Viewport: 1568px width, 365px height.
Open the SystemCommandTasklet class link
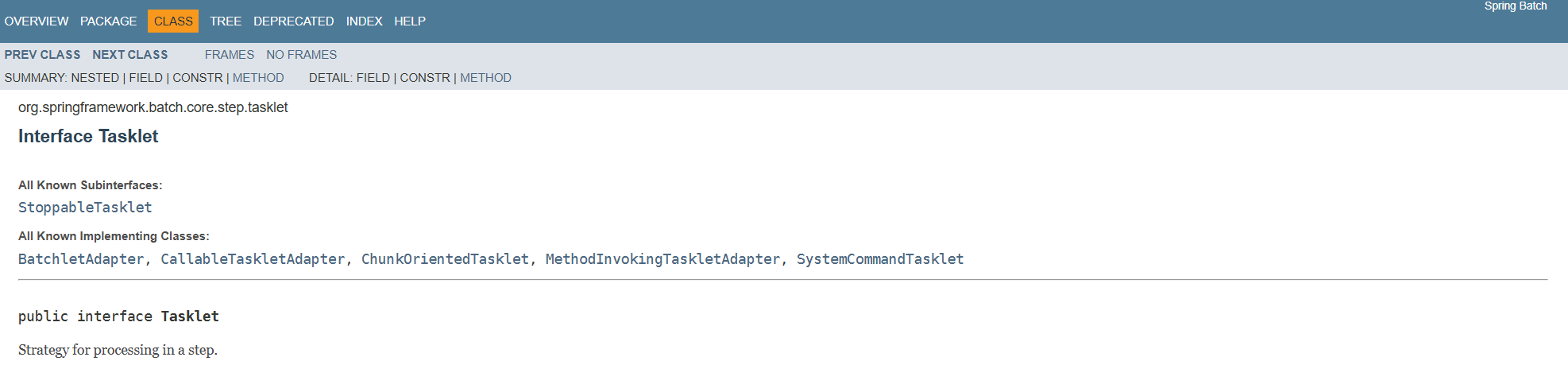point(880,259)
